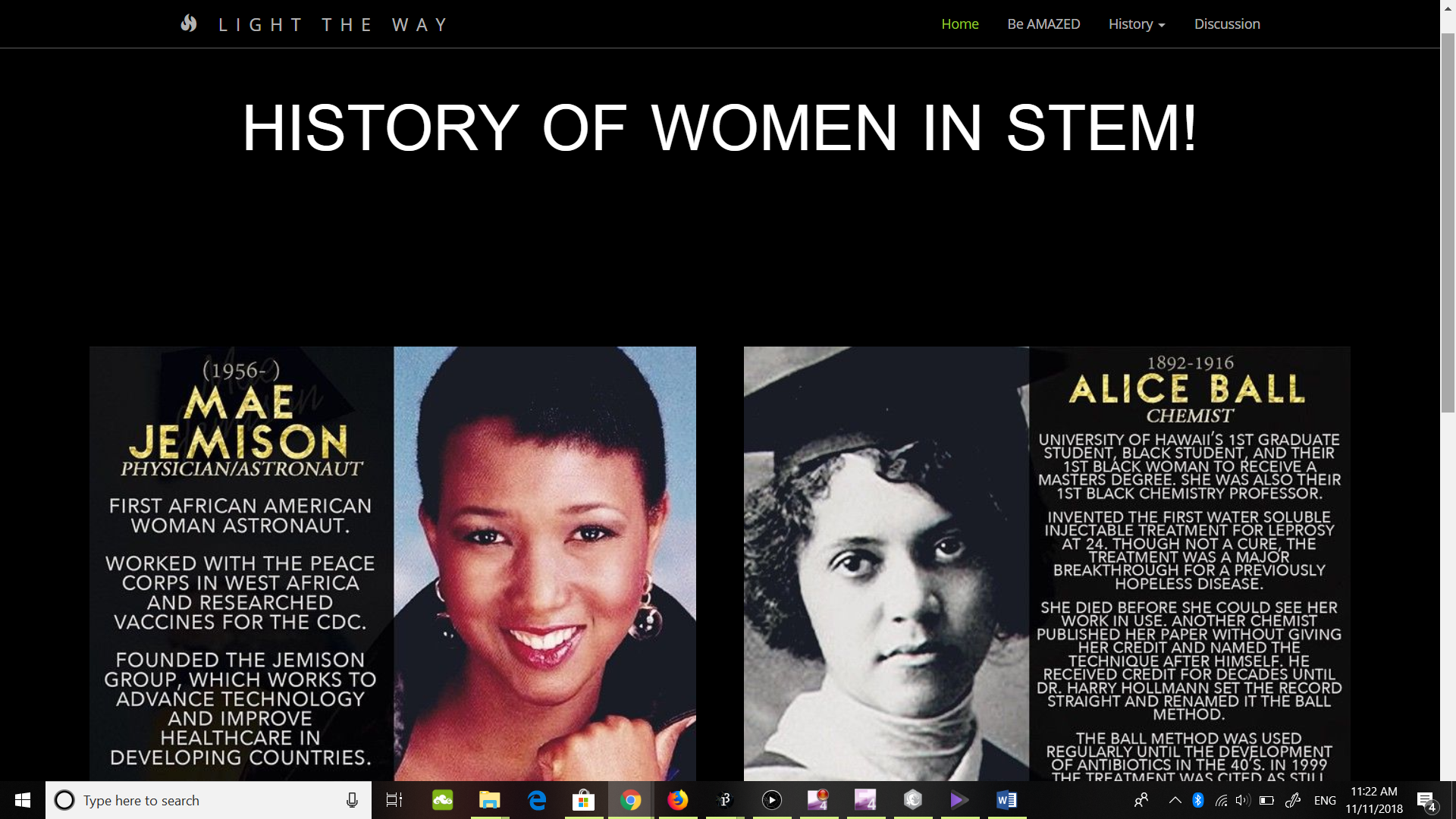Open the volume control in system tray
Image resolution: width=1456 pixels, height=819 pixels.
coord(1242,800)
